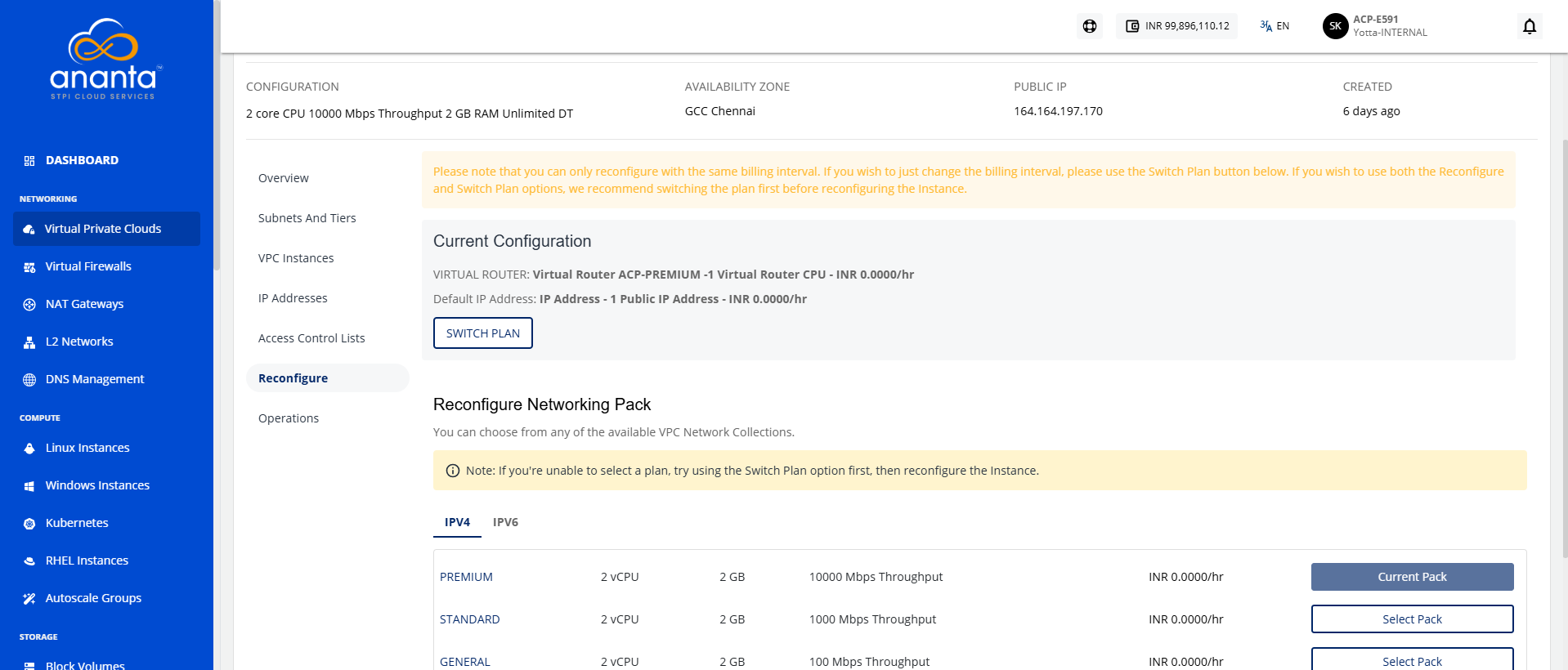The height and width of the screenshot is (670, 1568).
Task: Open the VPC Instances section
Action: [296, 258]
